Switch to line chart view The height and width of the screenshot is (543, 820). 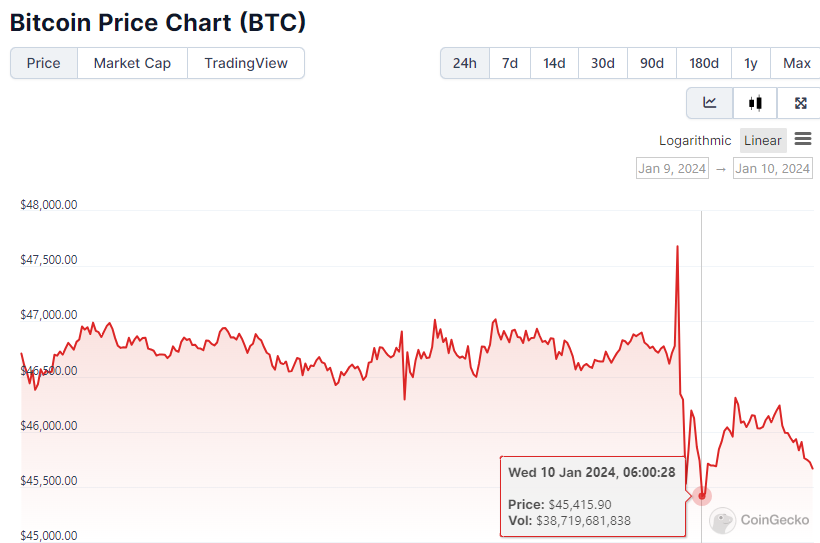[710, 102]
